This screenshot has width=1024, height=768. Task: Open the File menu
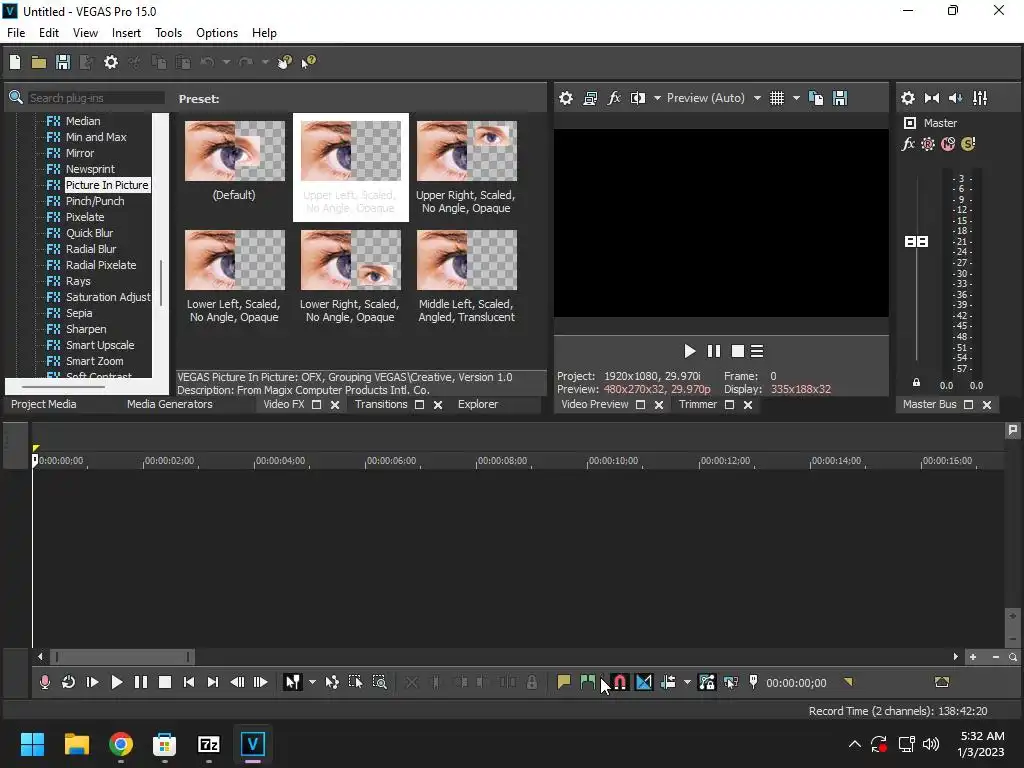click(16, 33)
